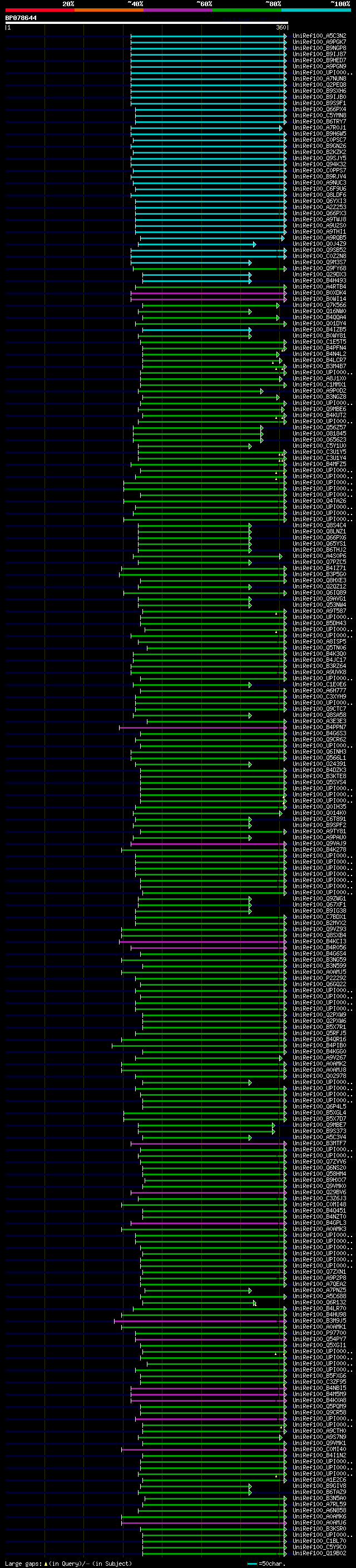The width and height of the screenshot is (356, 1568).
Task: Select the UniRef100_Q66PX4 label
Action: tap(319, 110)
